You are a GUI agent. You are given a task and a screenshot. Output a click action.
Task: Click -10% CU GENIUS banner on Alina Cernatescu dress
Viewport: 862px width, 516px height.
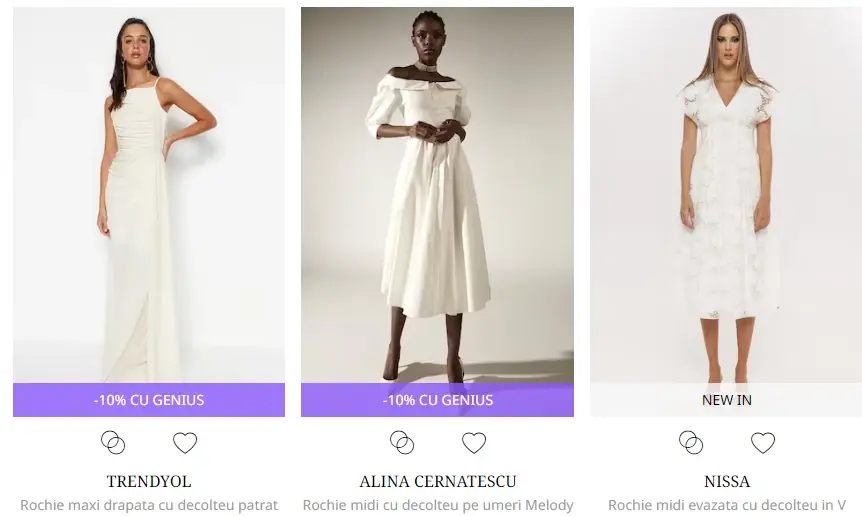point(438,400)
